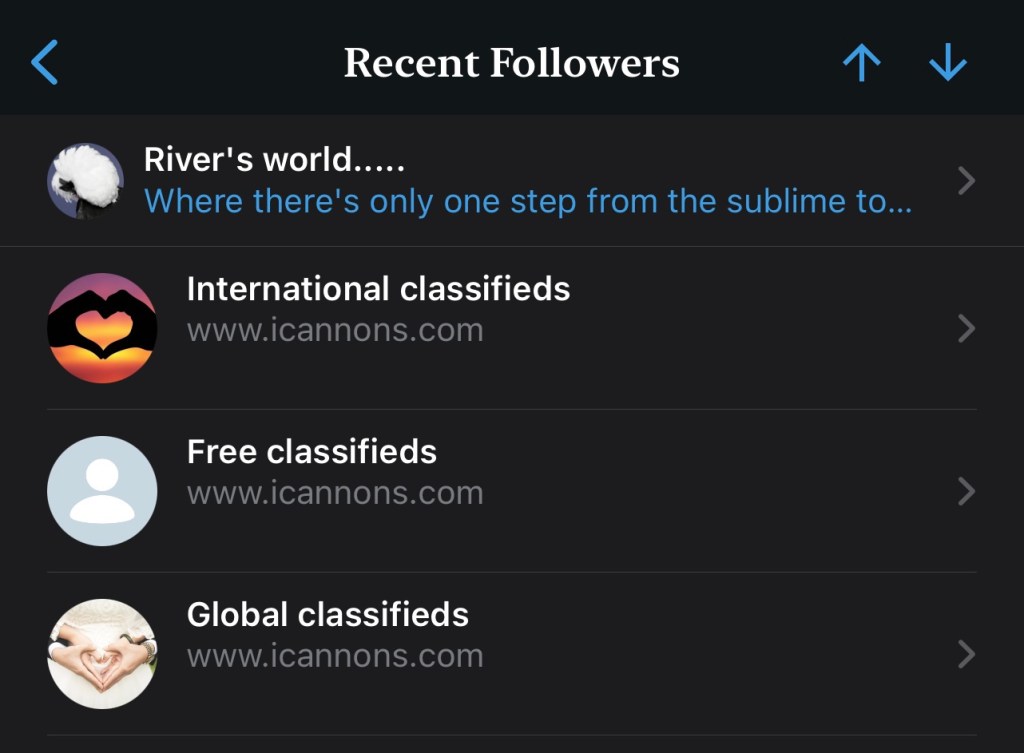Open River's world follower name
The image size is (1024, 753).
click(x=274, y=160)
